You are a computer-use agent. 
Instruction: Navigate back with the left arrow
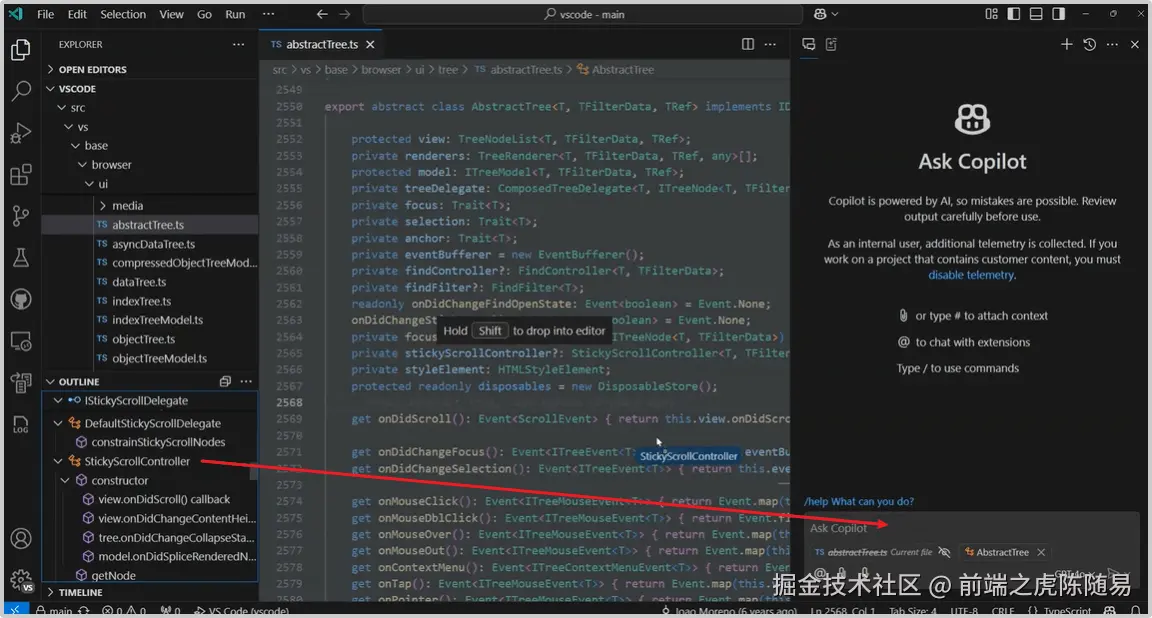point(322,14)
